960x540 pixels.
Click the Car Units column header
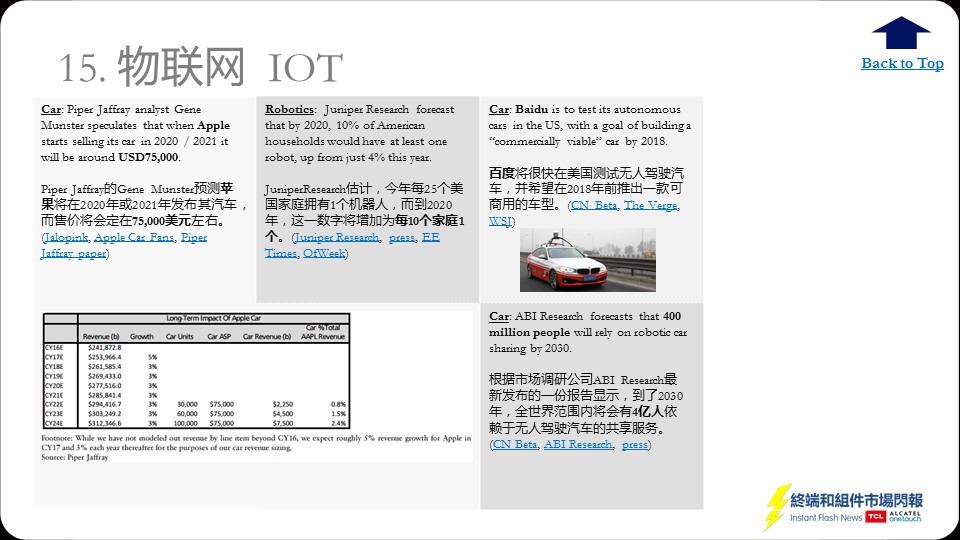[x=179, y=336]
